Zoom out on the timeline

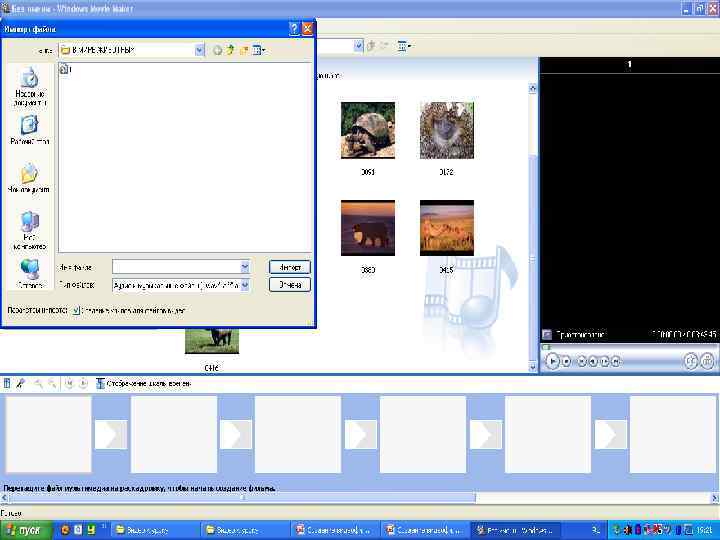pyautogui.click(x=52, y=383)
